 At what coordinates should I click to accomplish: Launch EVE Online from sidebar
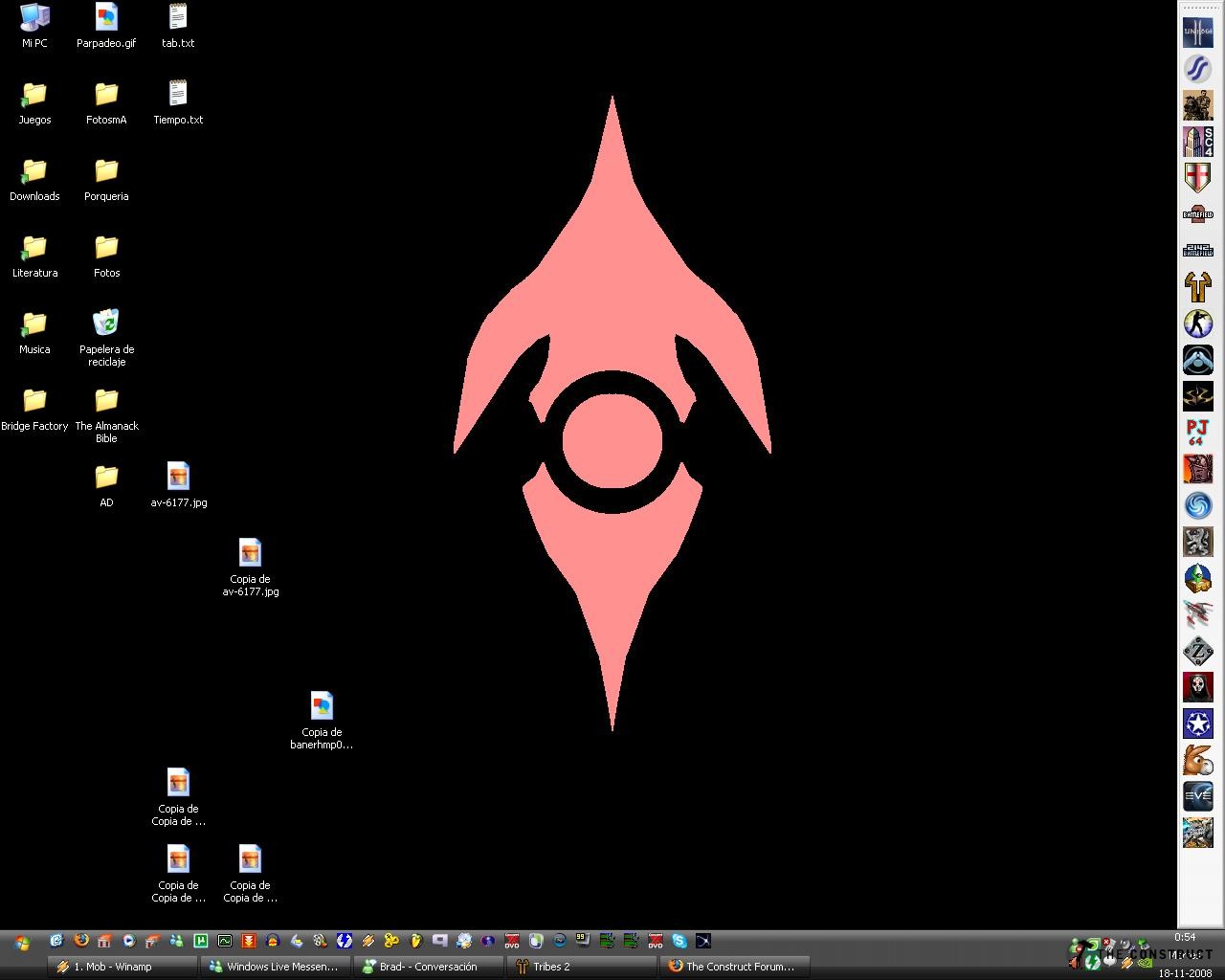tap(1197, 796)
